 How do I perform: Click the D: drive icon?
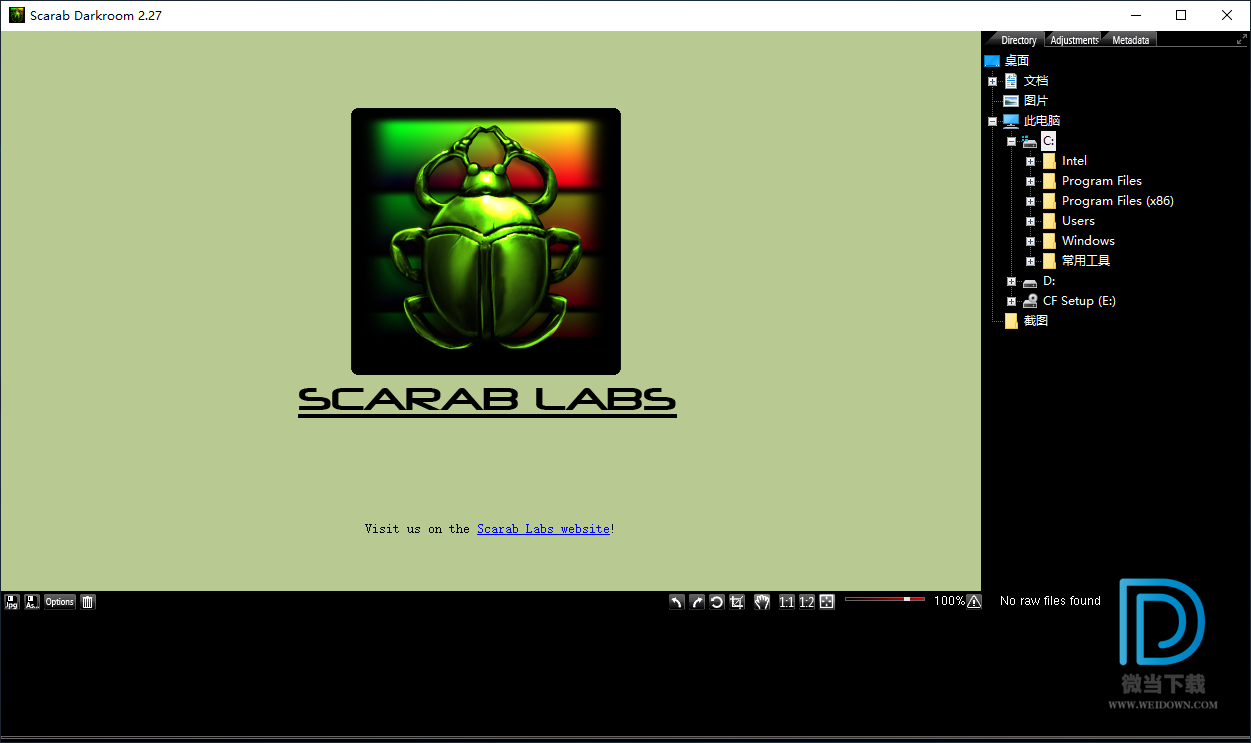click(x=1030, y=282)
